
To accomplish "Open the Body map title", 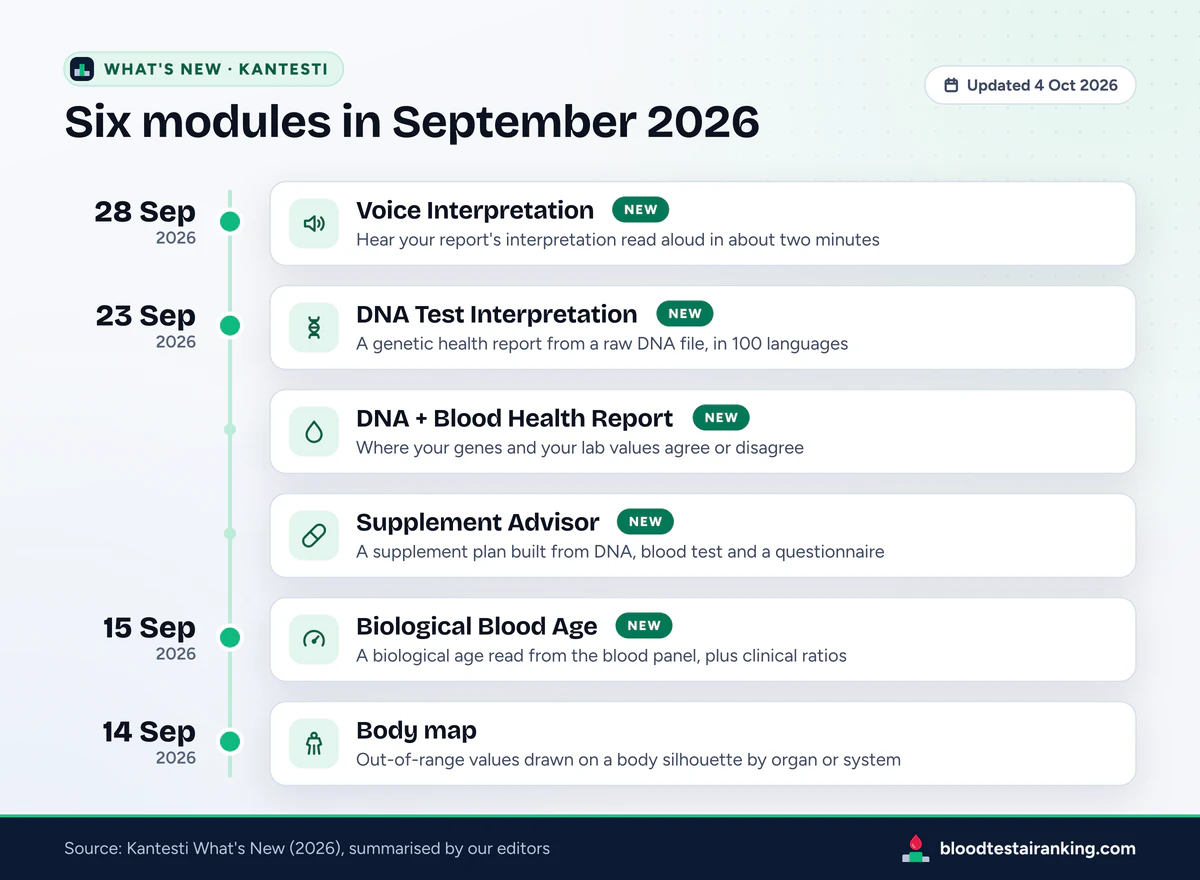I will click(416, 730).
